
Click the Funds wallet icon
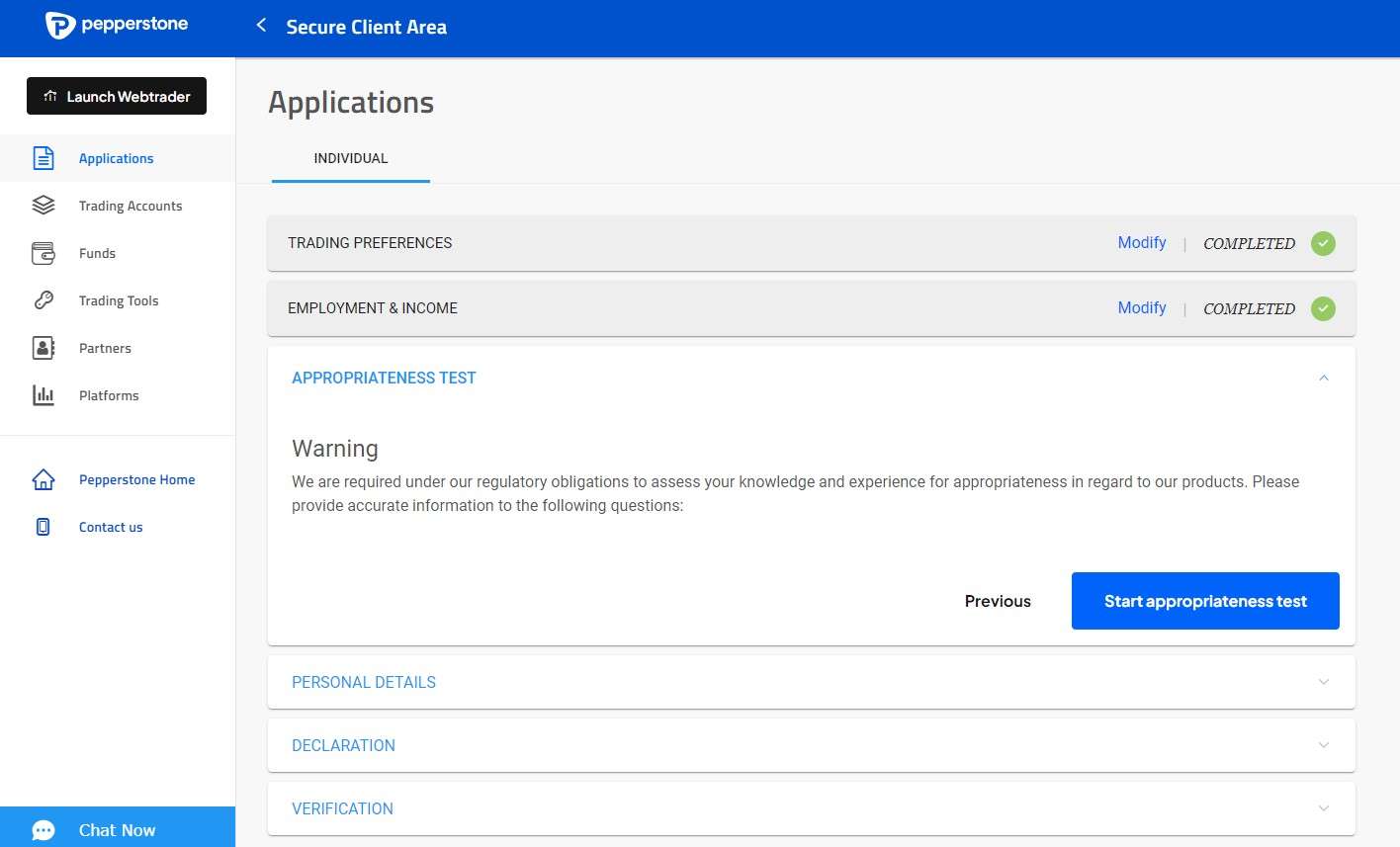tap(44, 253)
